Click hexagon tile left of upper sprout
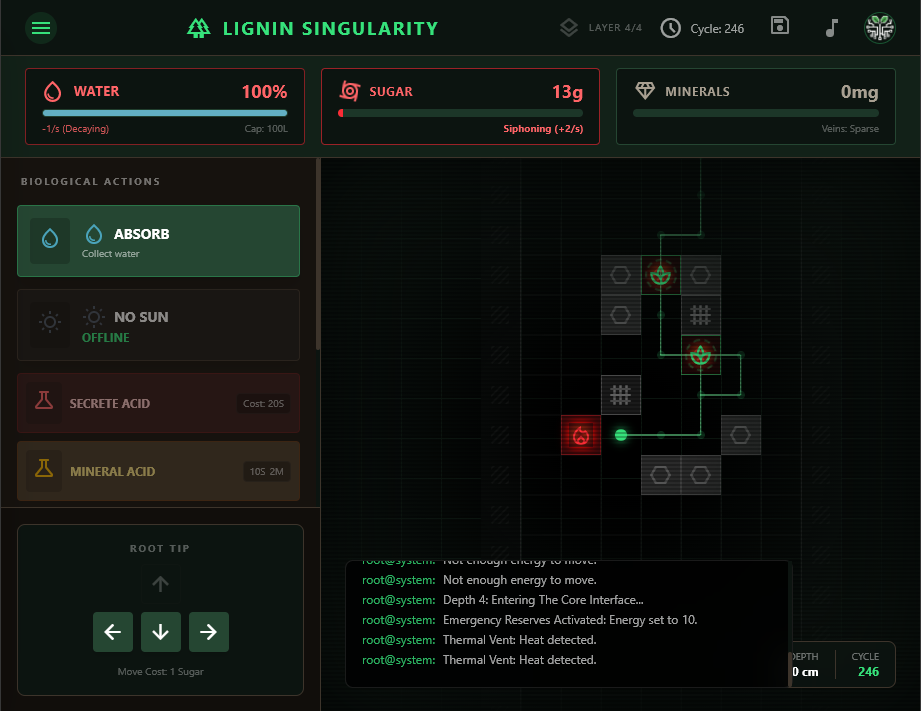 [x=621, y=275]
